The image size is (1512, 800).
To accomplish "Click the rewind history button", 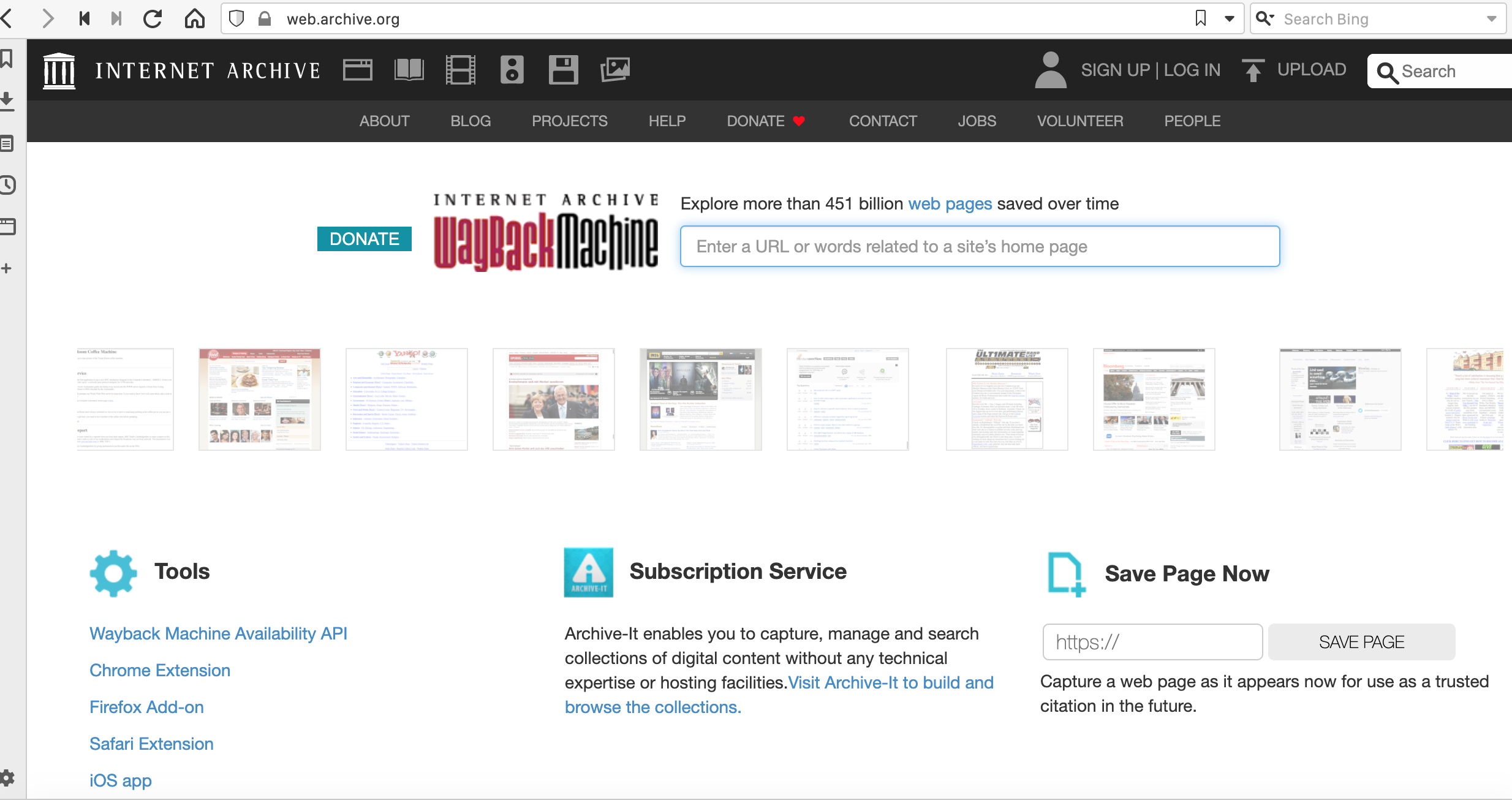I will (x=85, y=18).
